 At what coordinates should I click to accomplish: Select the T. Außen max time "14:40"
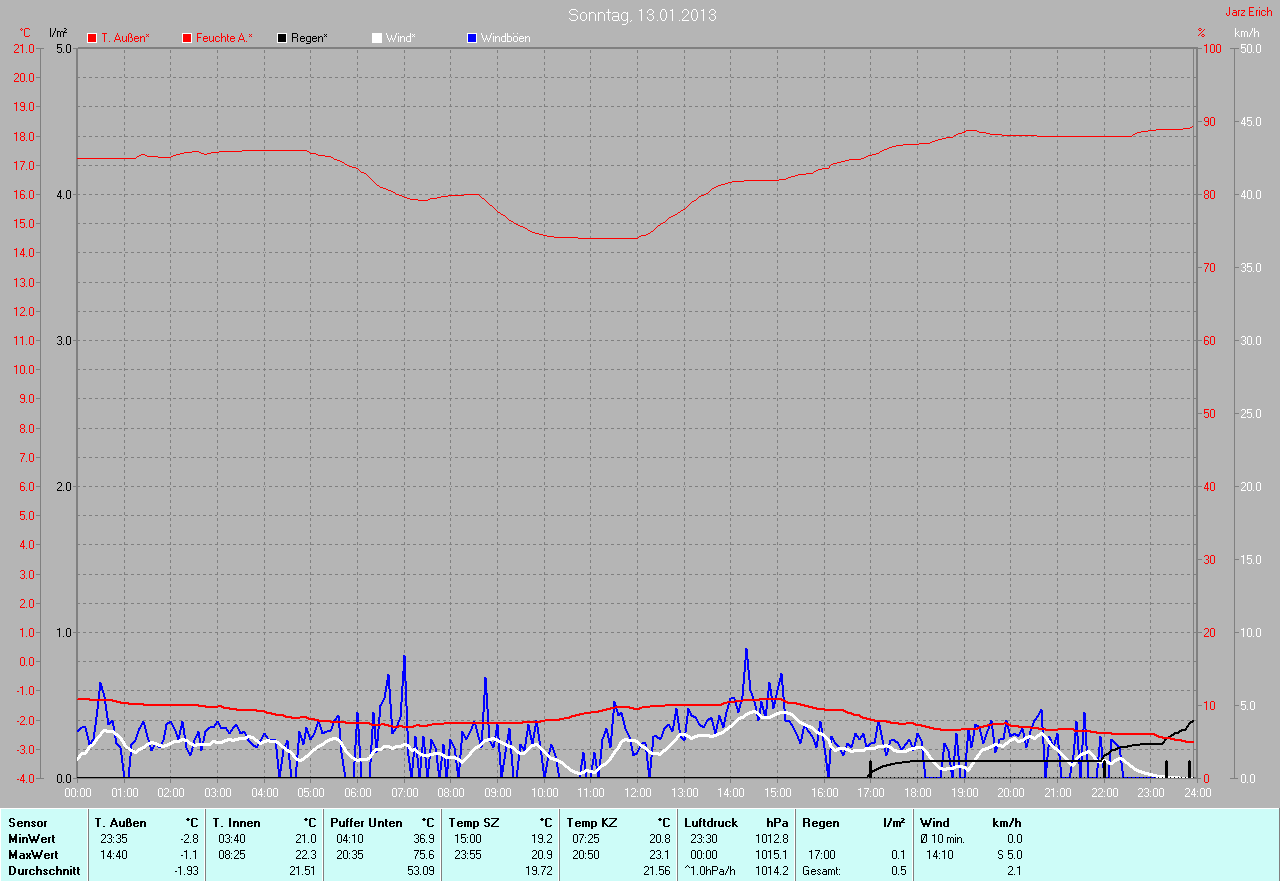pos(114,855)
